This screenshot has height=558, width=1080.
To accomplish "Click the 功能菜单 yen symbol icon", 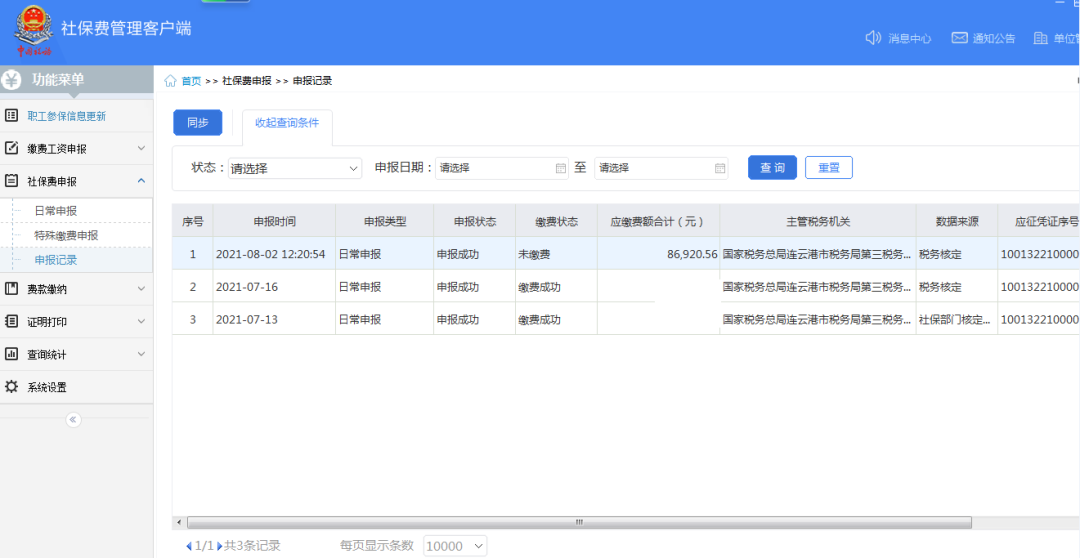I will tap(12, 80).
